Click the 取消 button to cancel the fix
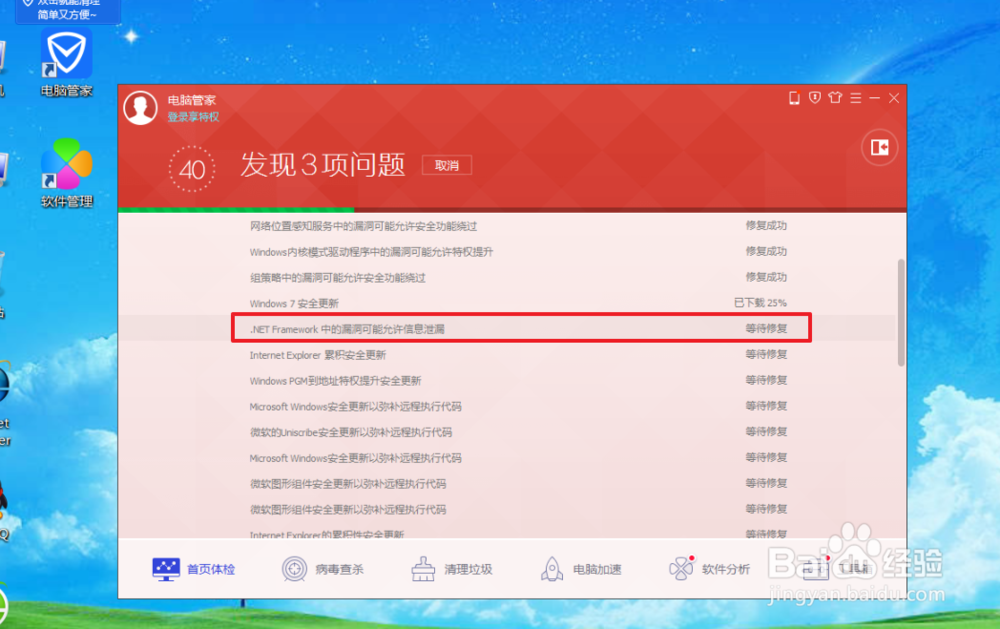This screenshot has width=1000, height=629. click(x=447, y=165)
